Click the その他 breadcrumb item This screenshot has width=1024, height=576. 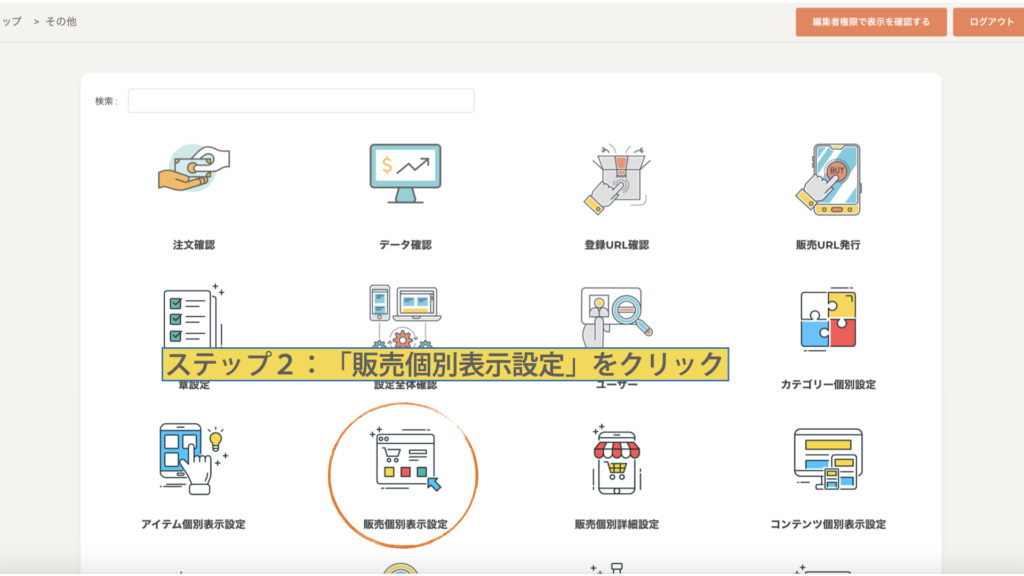[x=61, y=21]
